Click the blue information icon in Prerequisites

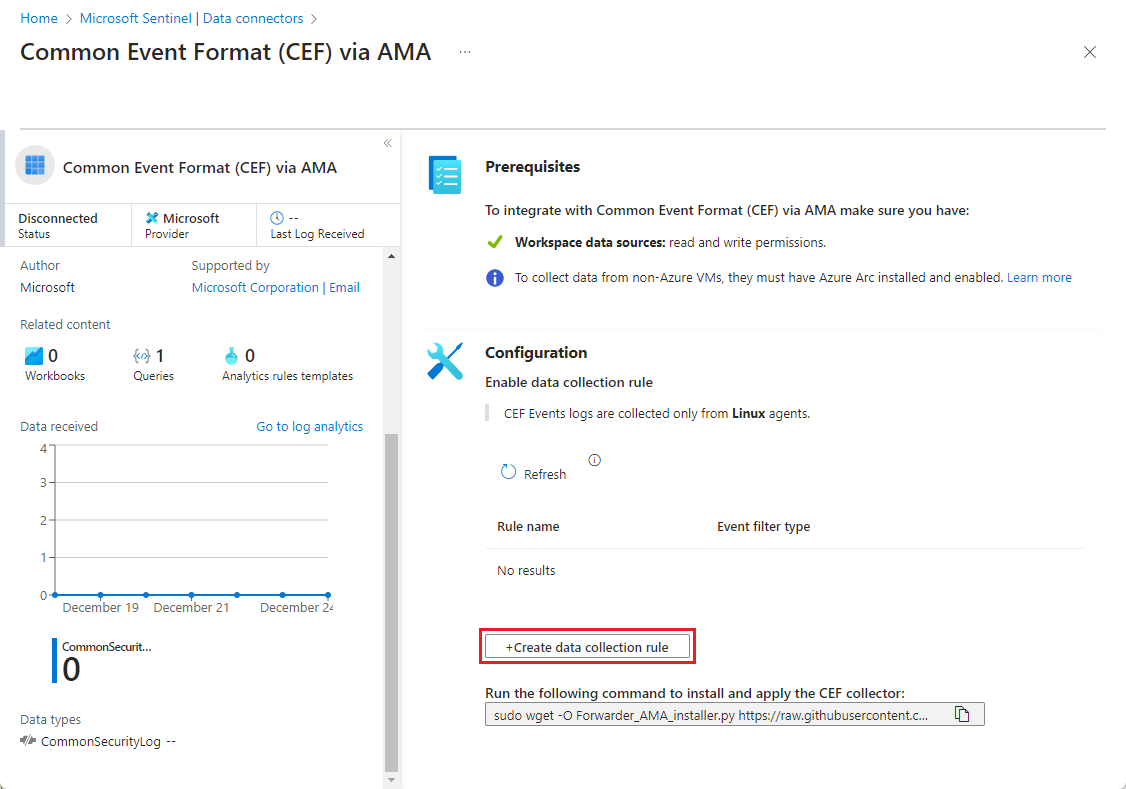click(494, 278)
